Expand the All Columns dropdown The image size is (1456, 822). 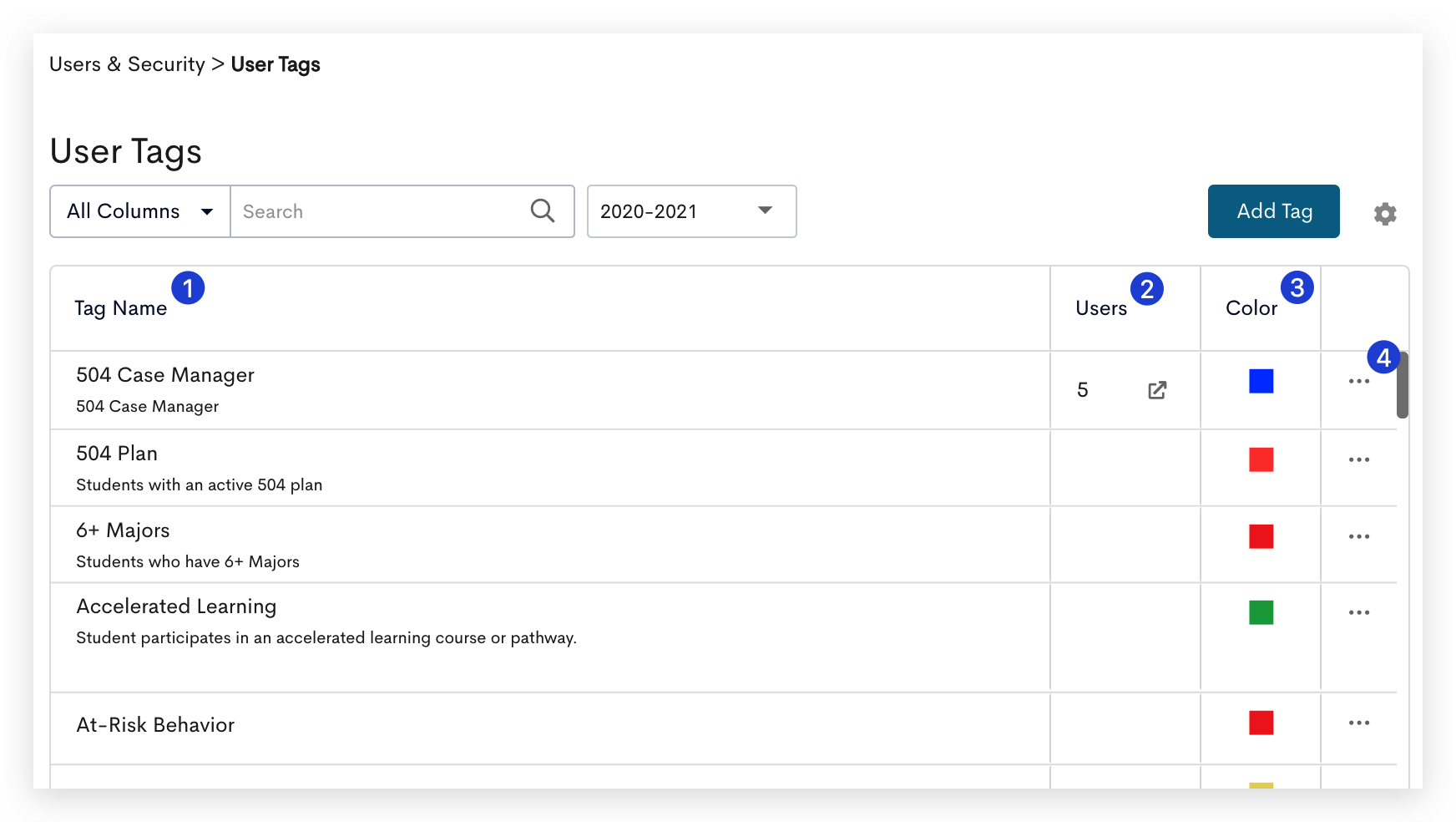coord(140,211)
